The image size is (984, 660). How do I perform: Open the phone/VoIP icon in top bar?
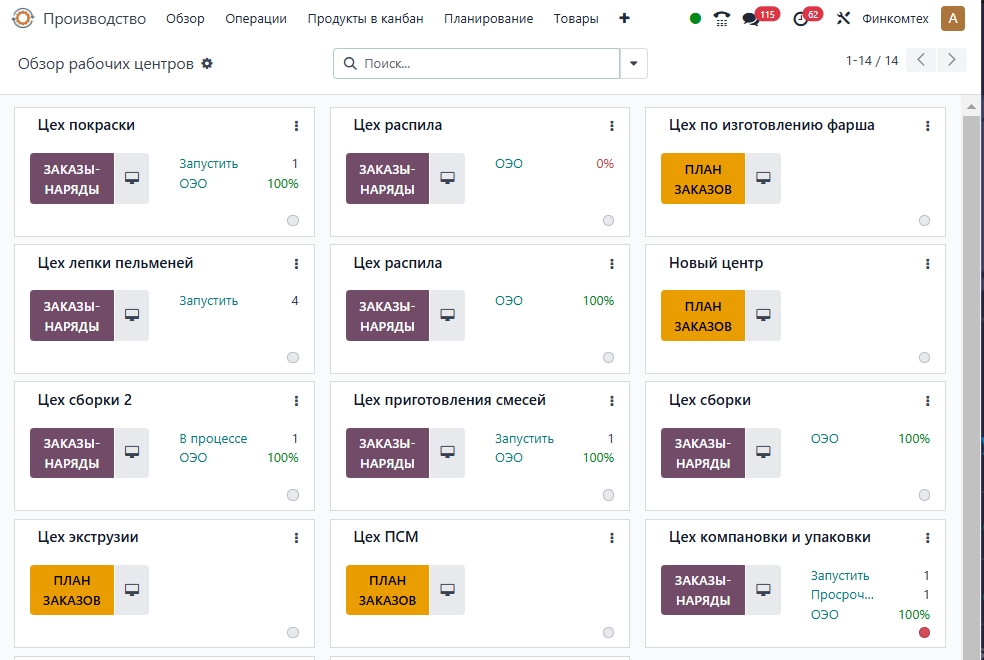click(x=722, y=19)
